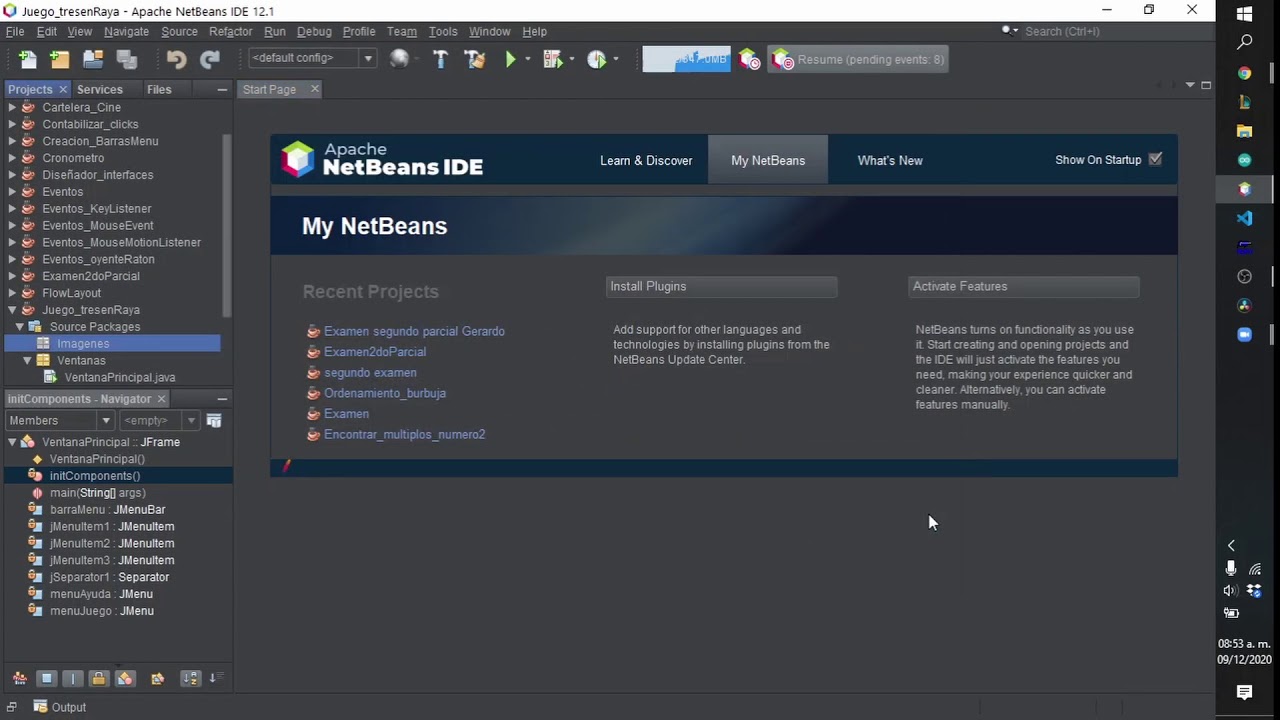Open the What's New tab

[x=890, y=160]
